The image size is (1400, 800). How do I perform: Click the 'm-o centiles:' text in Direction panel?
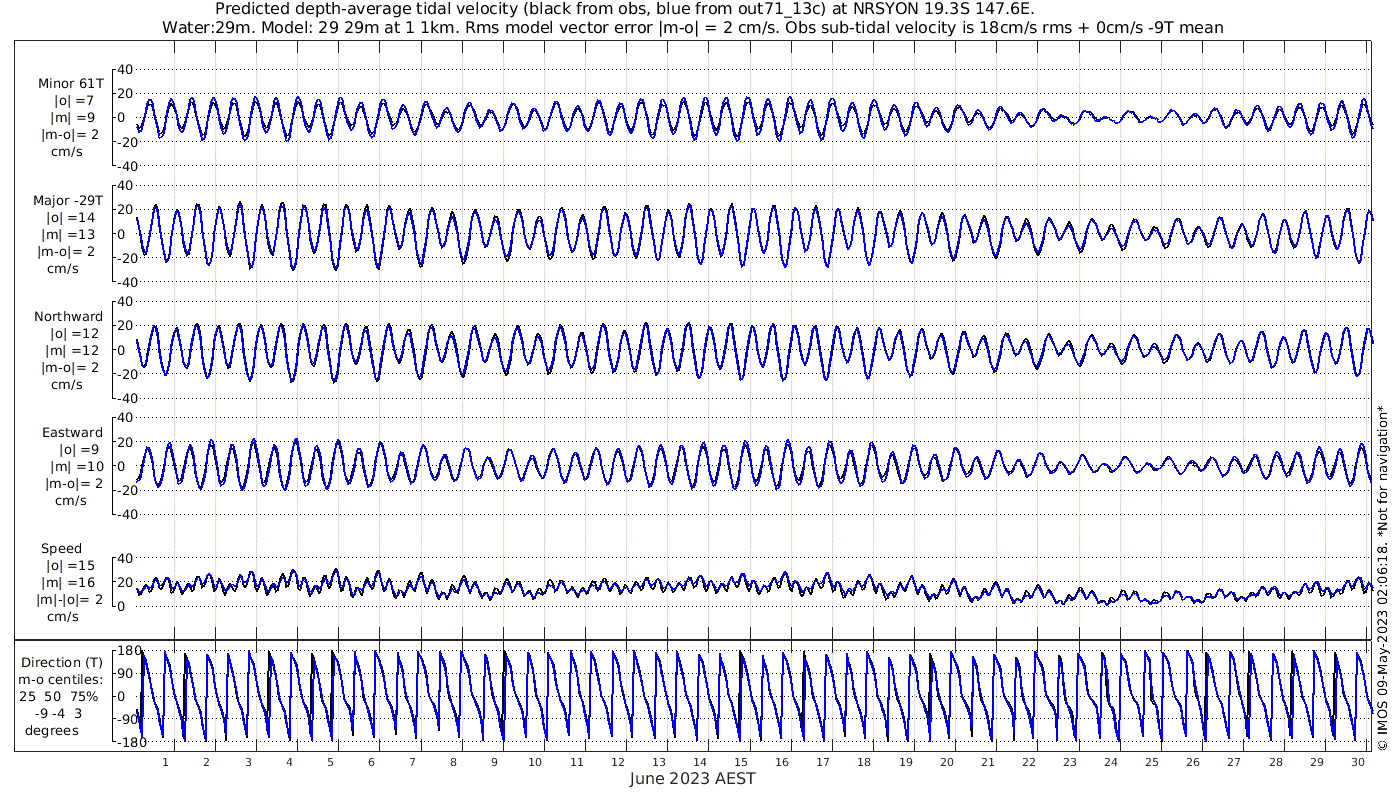[62, 680]
